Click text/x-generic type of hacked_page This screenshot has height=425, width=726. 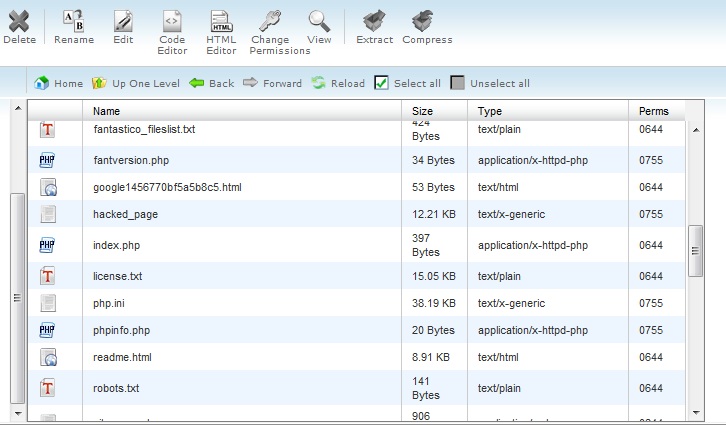(512, 214)
